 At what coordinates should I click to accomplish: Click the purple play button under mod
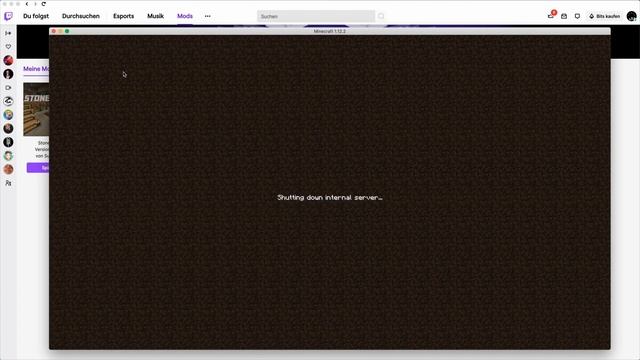[x=38, y=167]
